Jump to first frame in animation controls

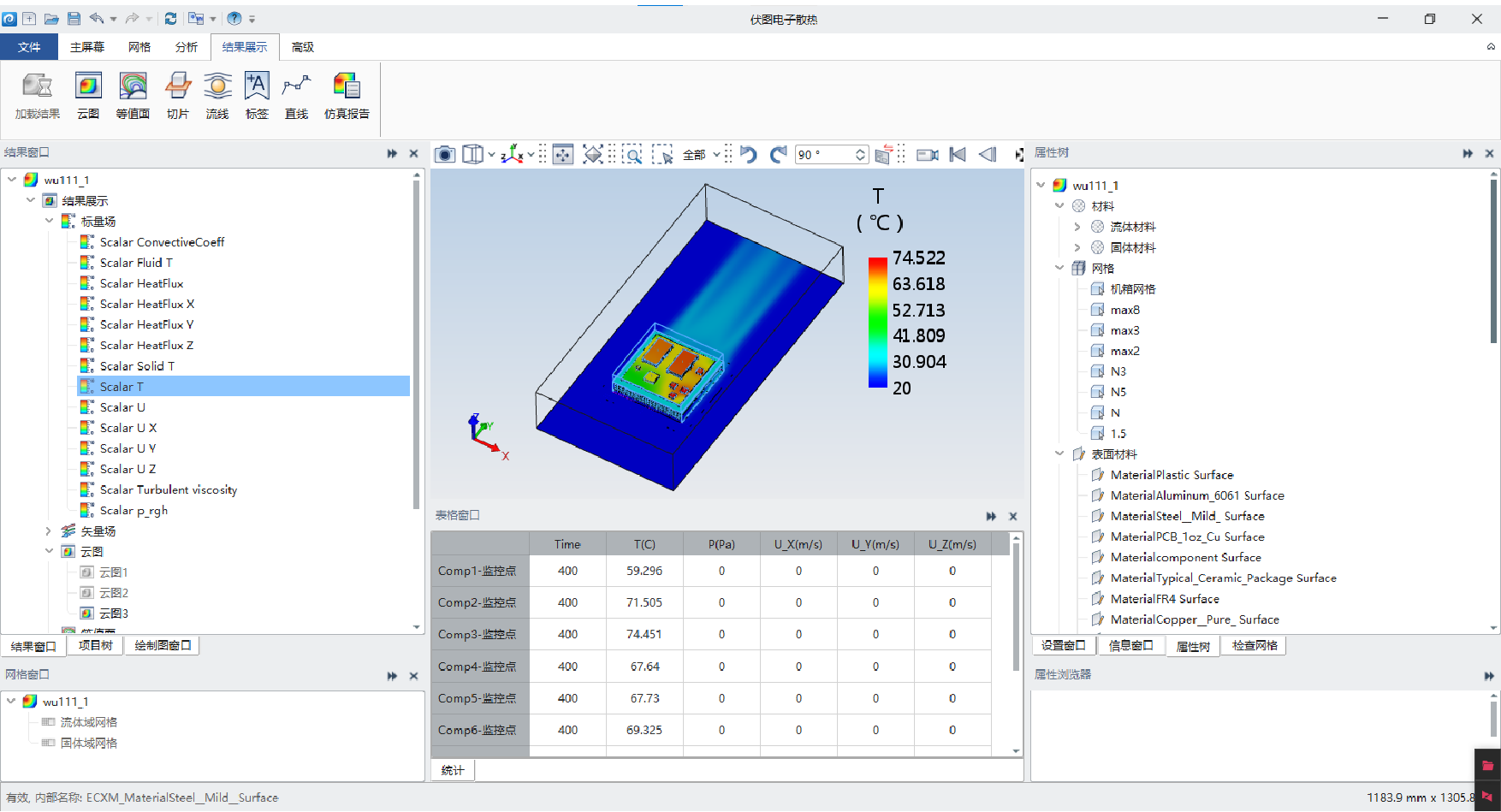point(958,154)
